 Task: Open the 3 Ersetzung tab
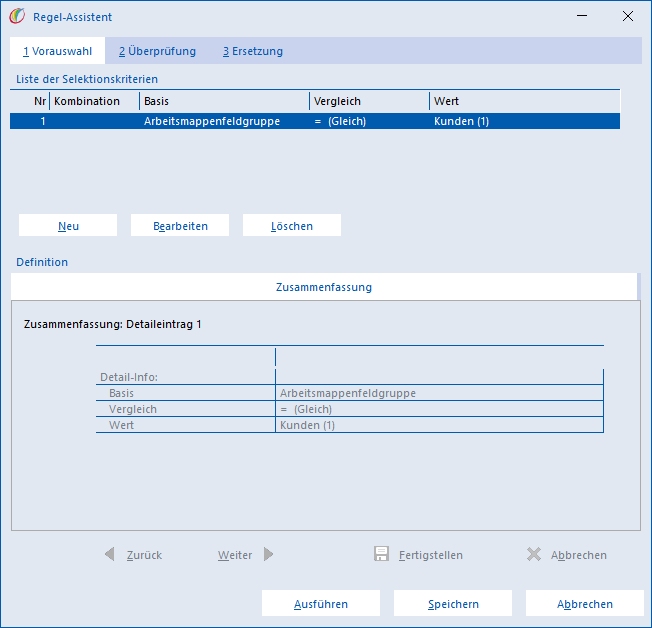click(x=253, y=51)
